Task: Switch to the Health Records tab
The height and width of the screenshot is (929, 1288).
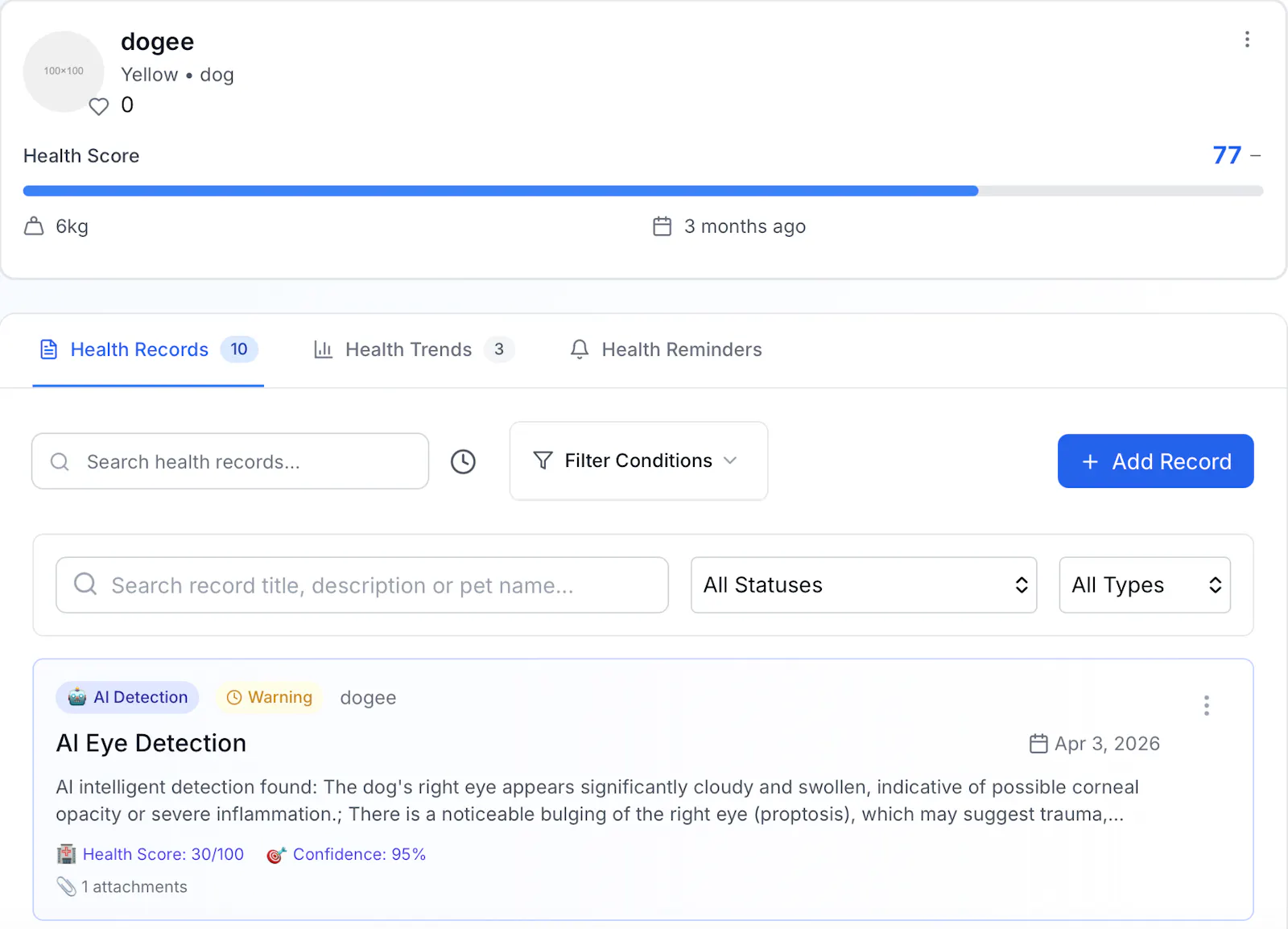Action: (148, 349)
